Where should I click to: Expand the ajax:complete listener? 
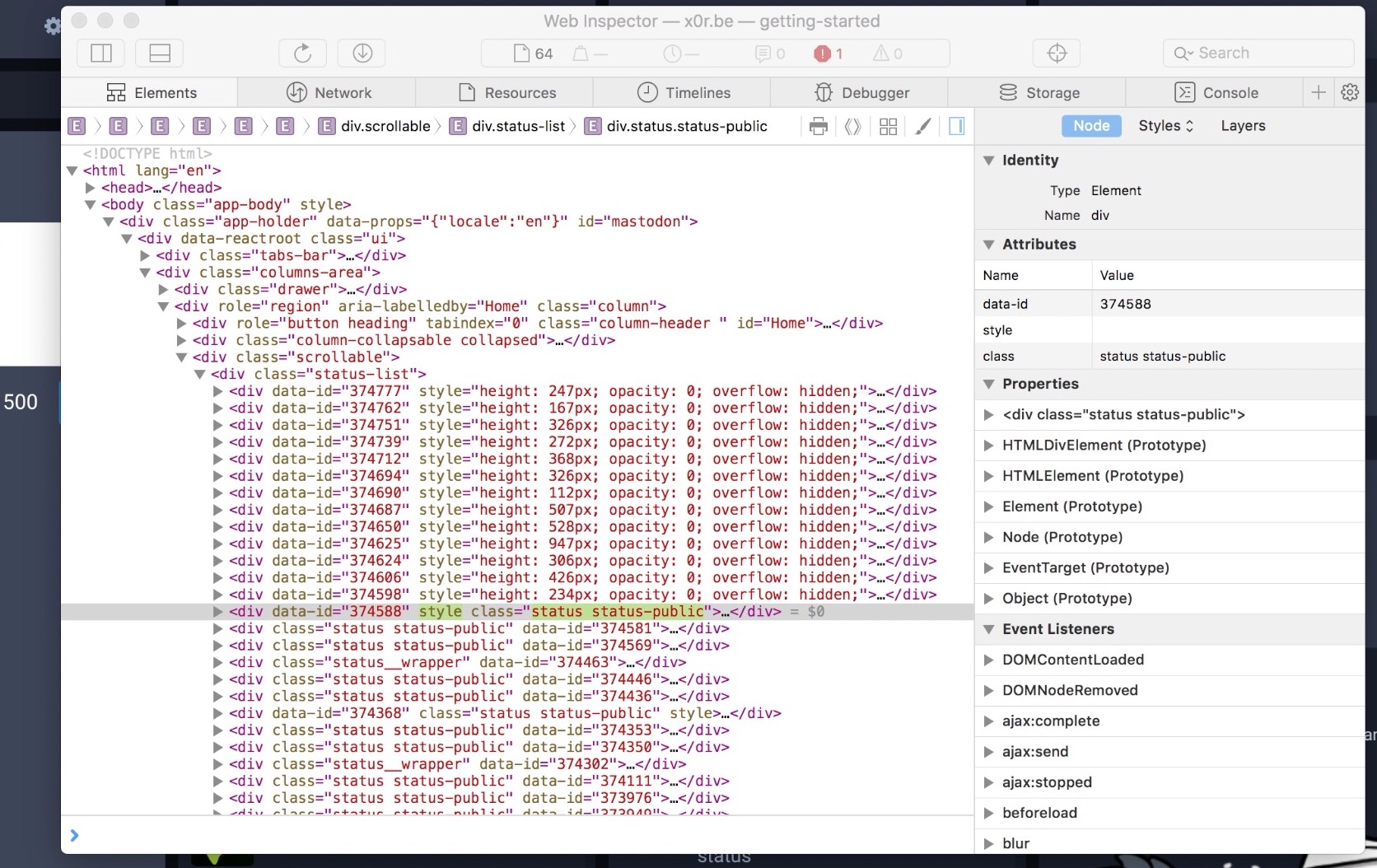[989, 721]
